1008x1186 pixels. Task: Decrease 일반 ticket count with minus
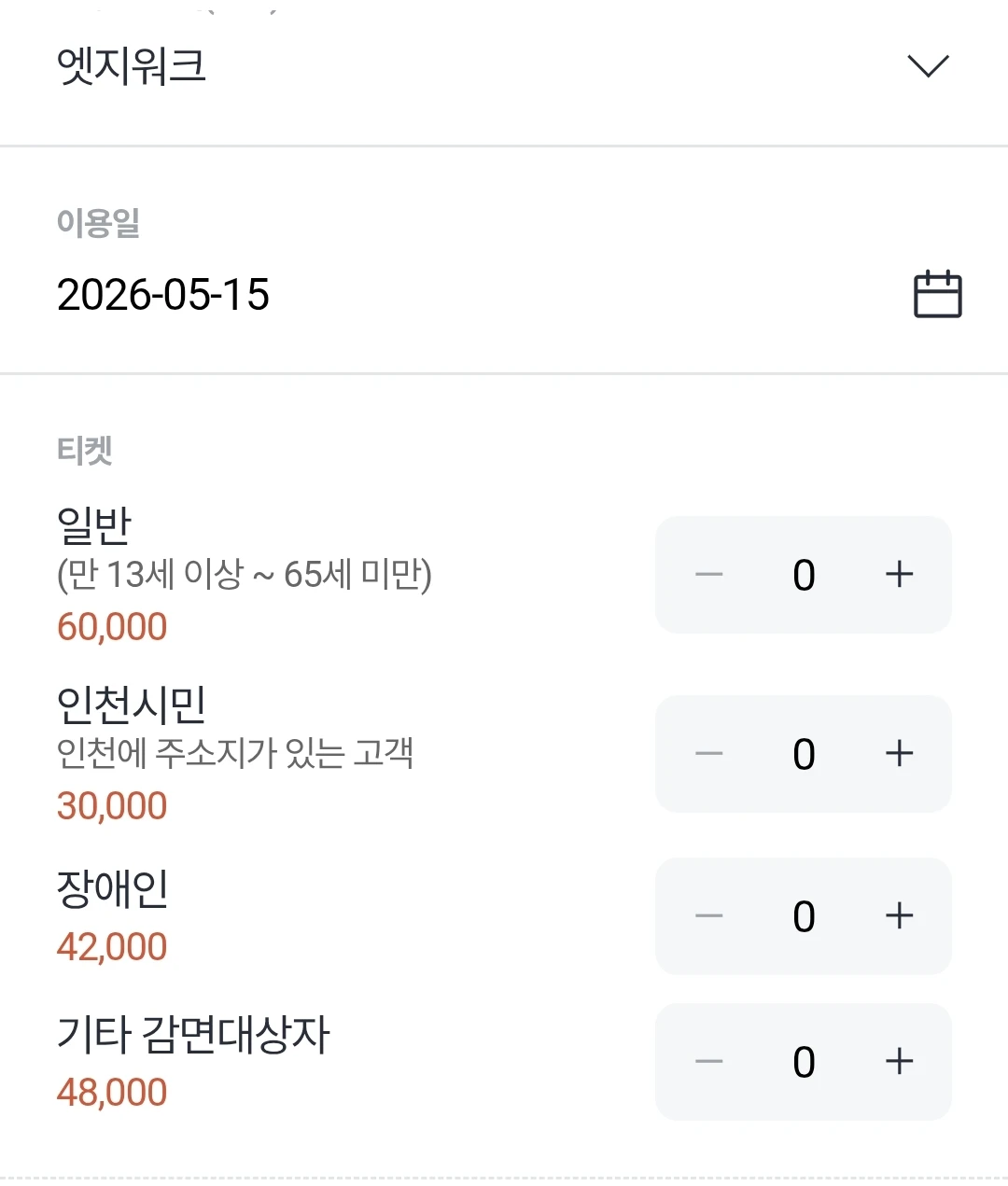[709, 574]
